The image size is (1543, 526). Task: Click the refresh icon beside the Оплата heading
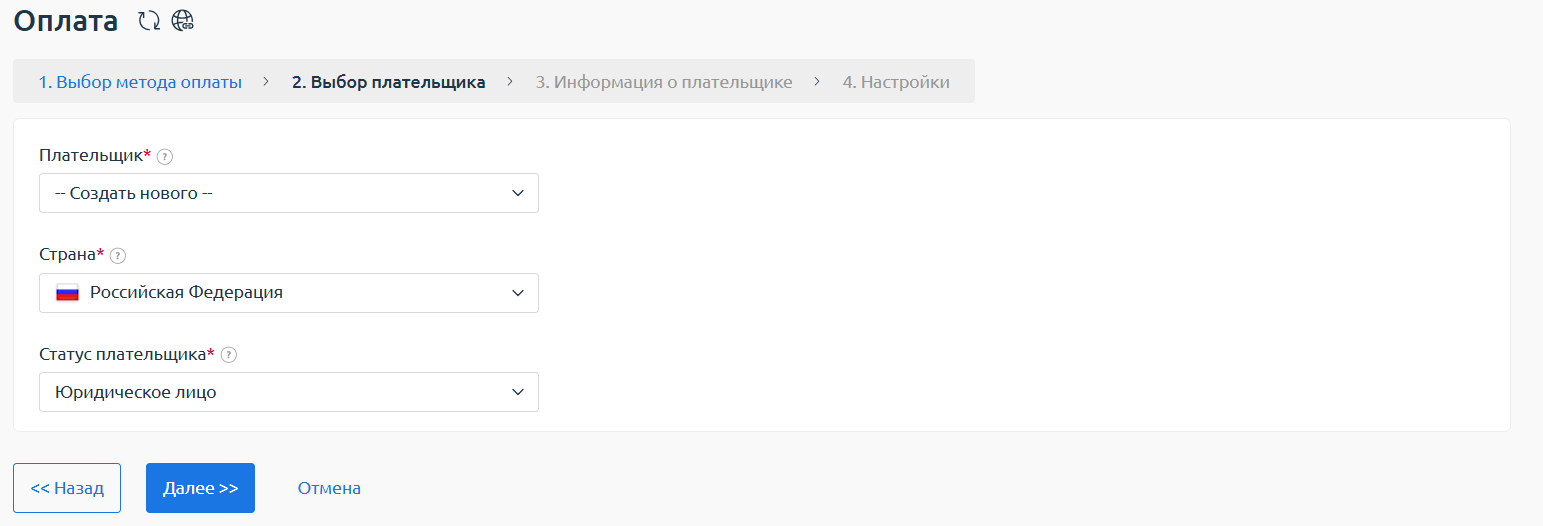click(x=149, y=20)
